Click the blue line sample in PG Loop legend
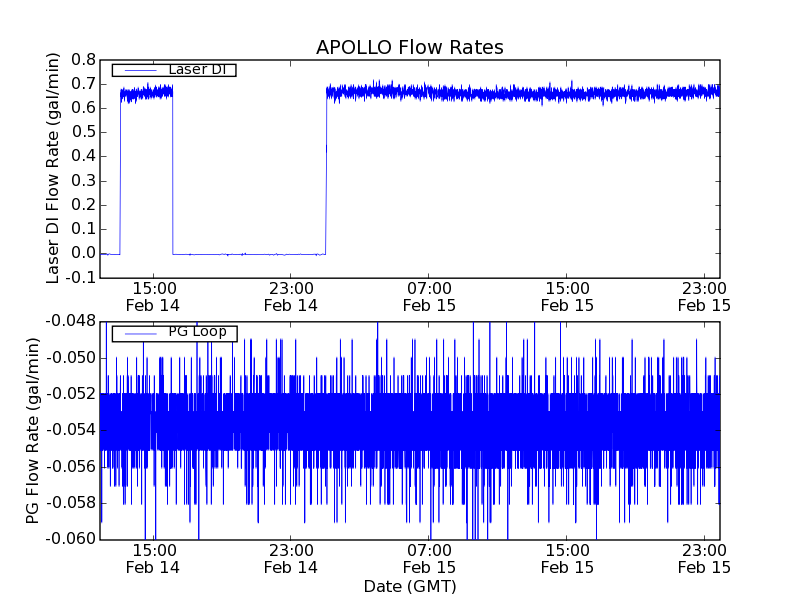 point(141,334)
